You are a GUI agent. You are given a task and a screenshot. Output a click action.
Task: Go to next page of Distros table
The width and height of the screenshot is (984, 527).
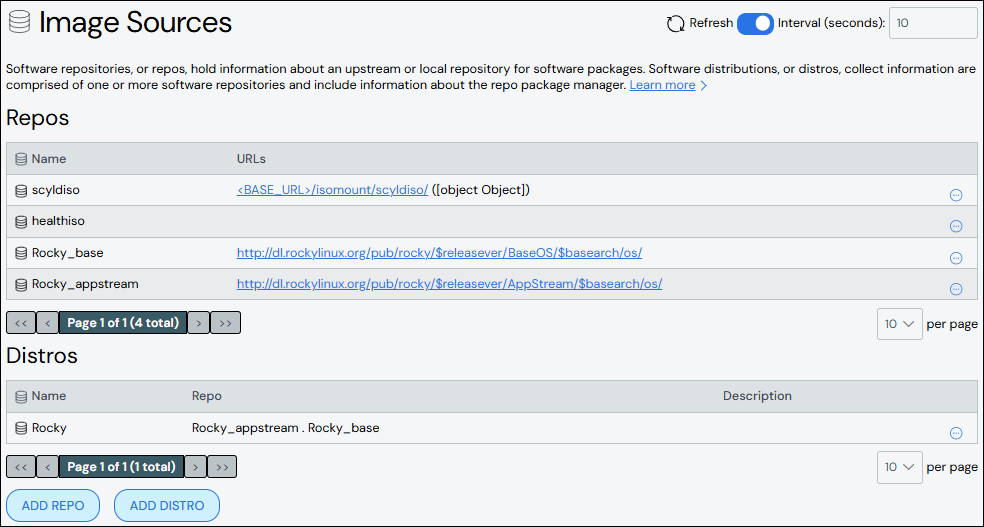pyautogui.click(x=195, y=467)
